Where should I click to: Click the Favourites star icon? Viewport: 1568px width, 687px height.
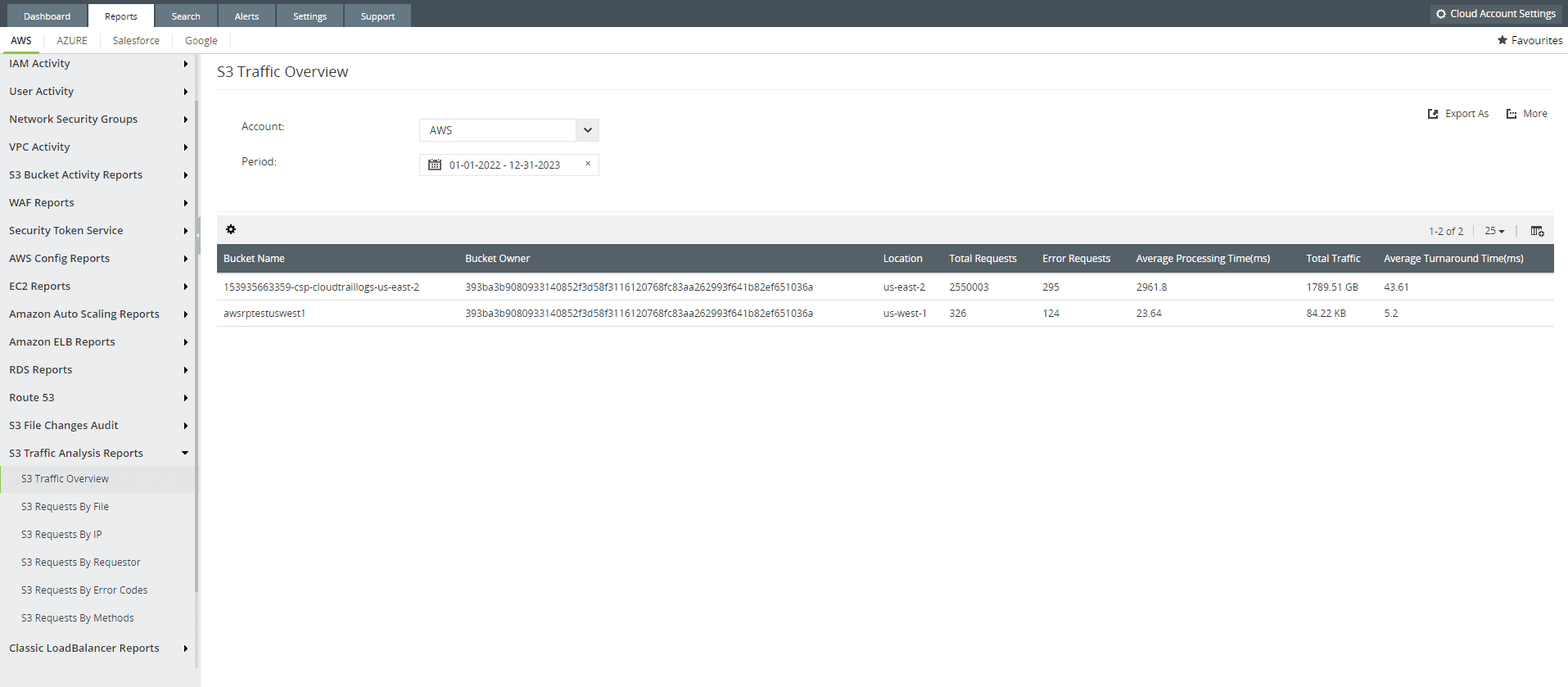[x=1502, y=40]
